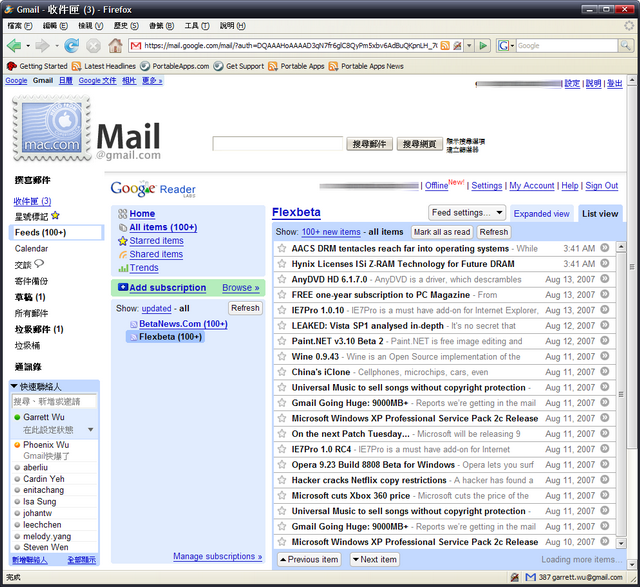Open the Get Support bookmark
Screen dimensions: 640x587
coord(239,66)
